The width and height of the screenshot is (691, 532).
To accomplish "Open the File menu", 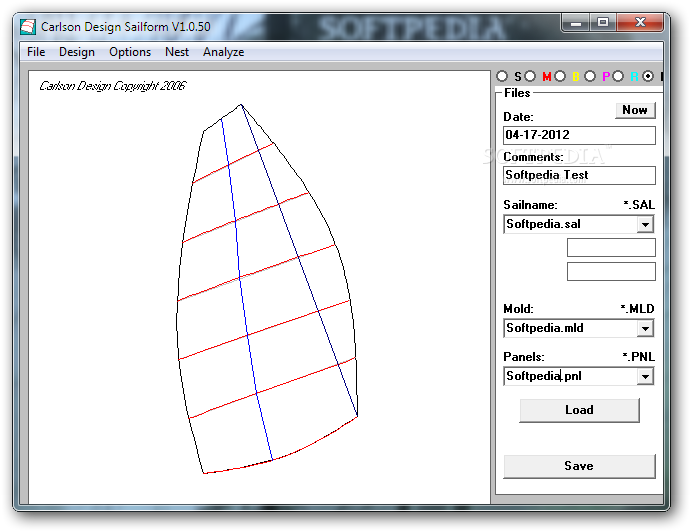I will point(36,52).
